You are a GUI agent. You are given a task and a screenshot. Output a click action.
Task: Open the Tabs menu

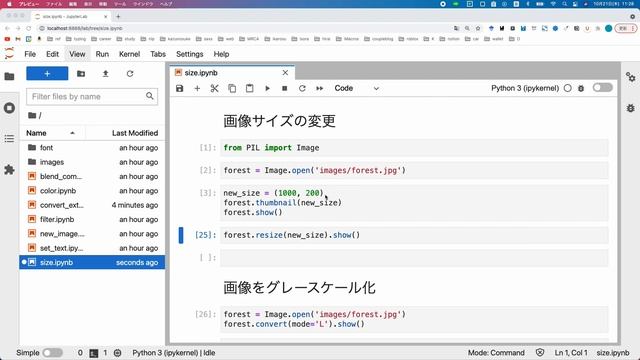[x=158, y=54]
